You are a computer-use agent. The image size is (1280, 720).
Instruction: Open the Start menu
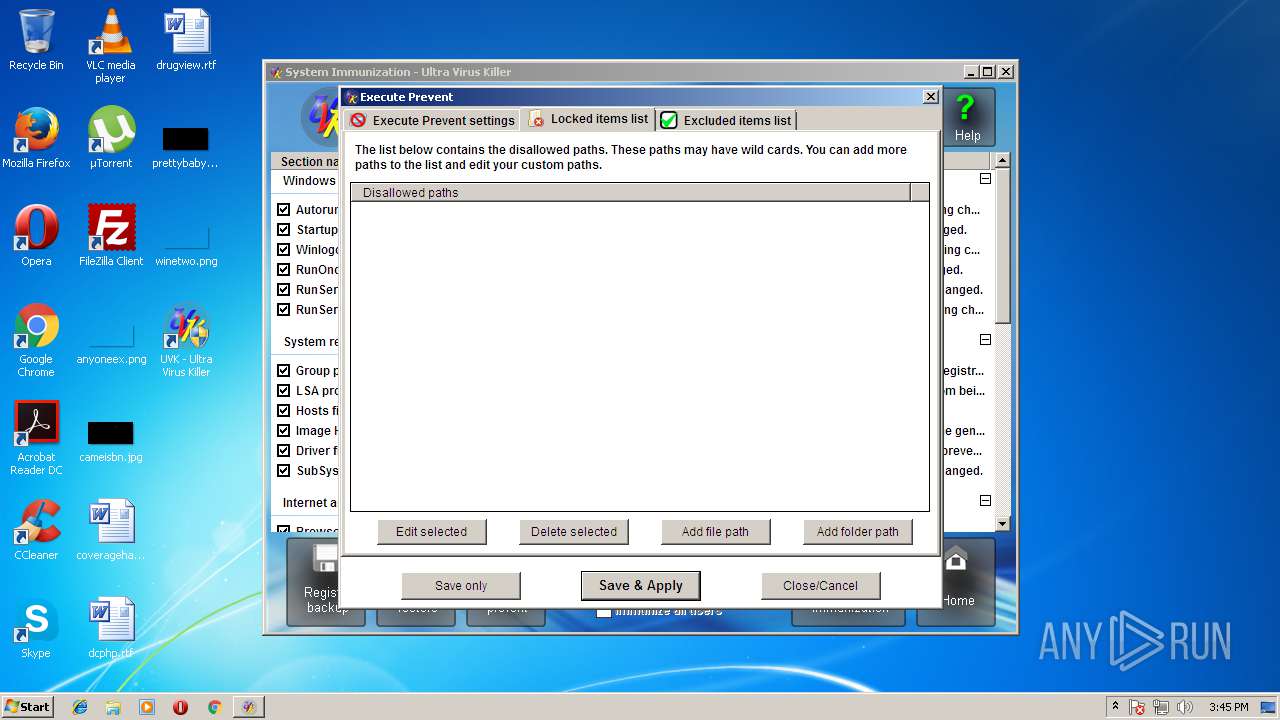point(27,706)
